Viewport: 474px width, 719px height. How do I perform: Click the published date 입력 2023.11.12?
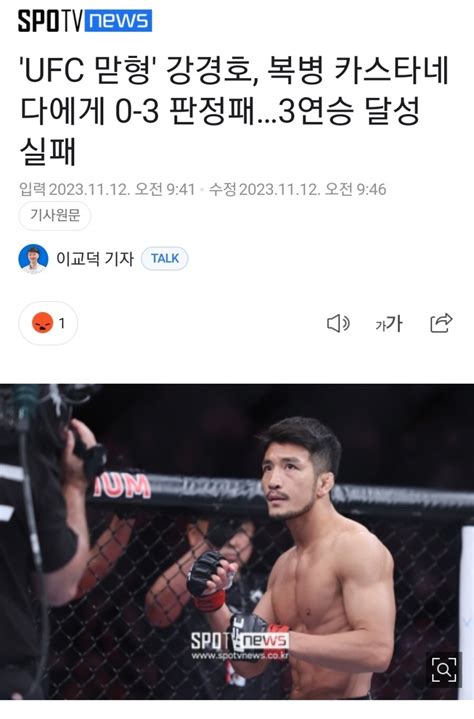click(x=107, y=189)
